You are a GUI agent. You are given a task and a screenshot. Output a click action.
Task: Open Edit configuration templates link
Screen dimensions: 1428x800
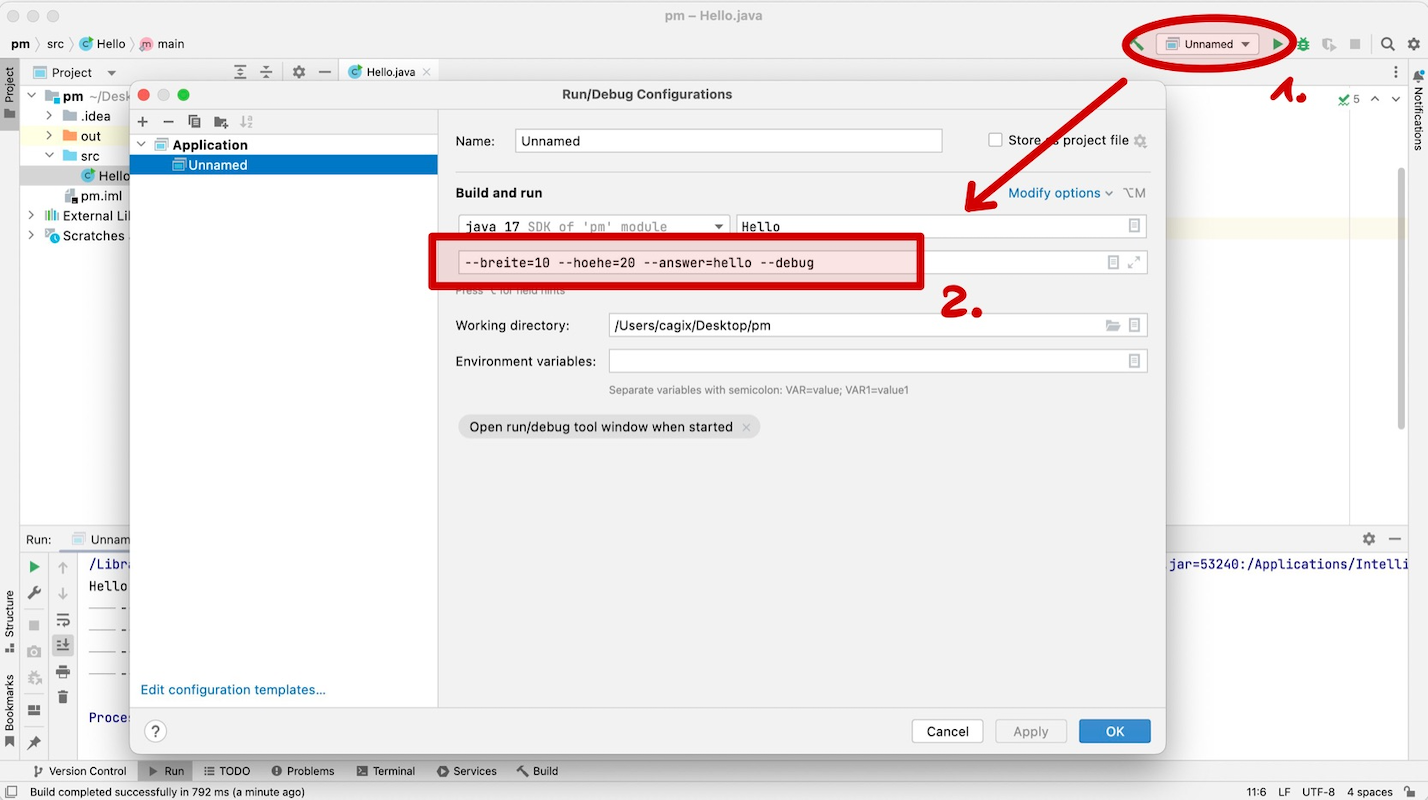click(x=232, y=689)
